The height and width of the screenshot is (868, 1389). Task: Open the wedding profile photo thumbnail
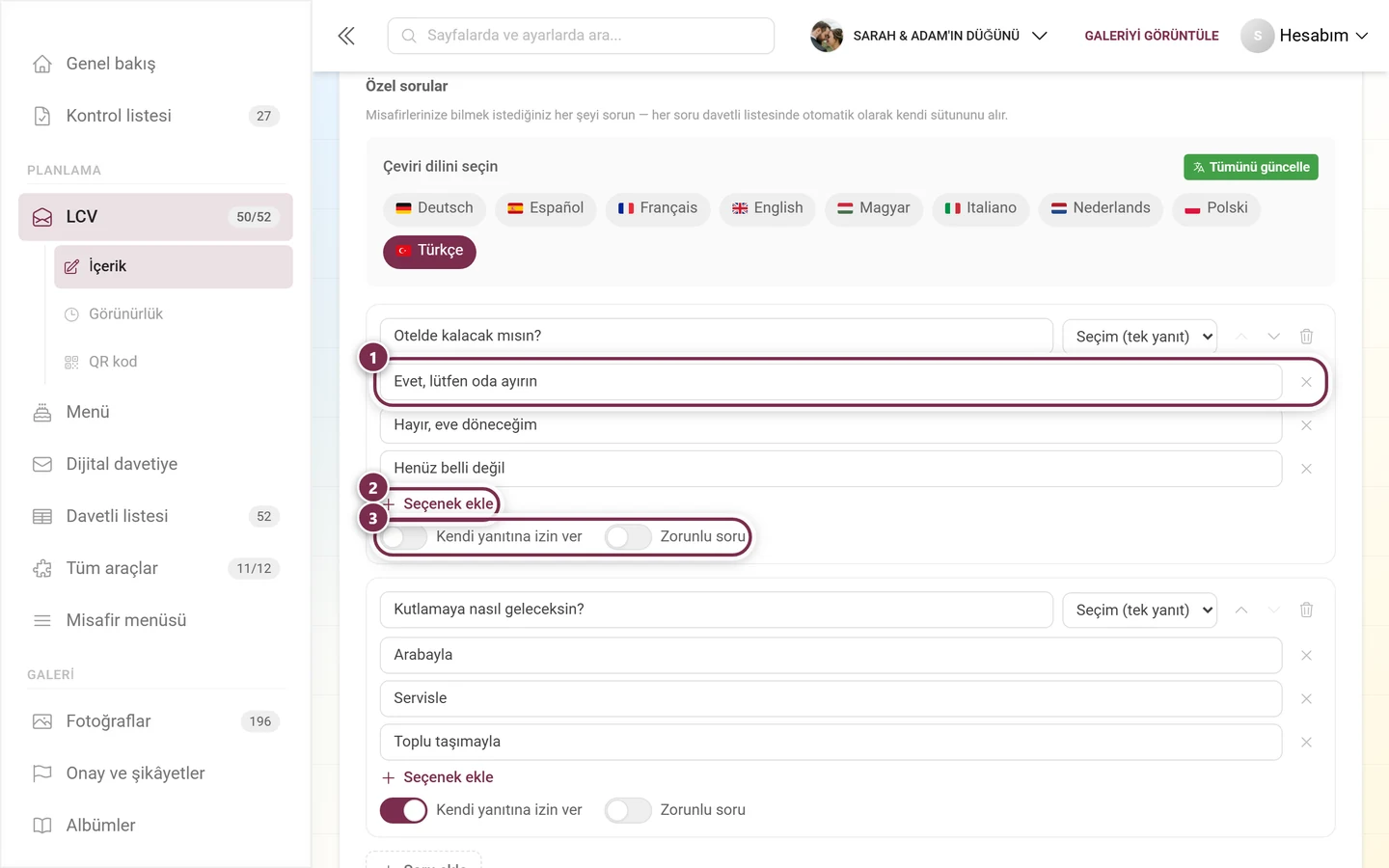pyautogui.click(x=827, y=36)
